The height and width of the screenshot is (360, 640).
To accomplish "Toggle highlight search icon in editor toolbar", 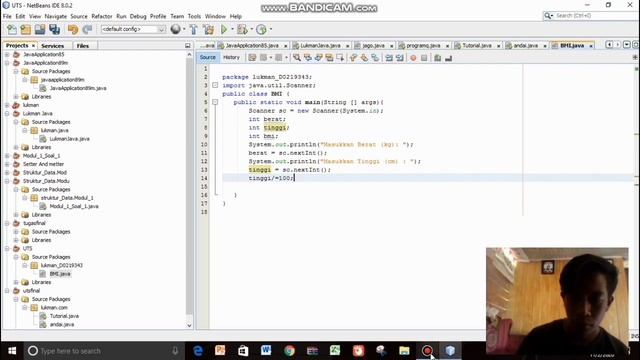I will (329, 58).
